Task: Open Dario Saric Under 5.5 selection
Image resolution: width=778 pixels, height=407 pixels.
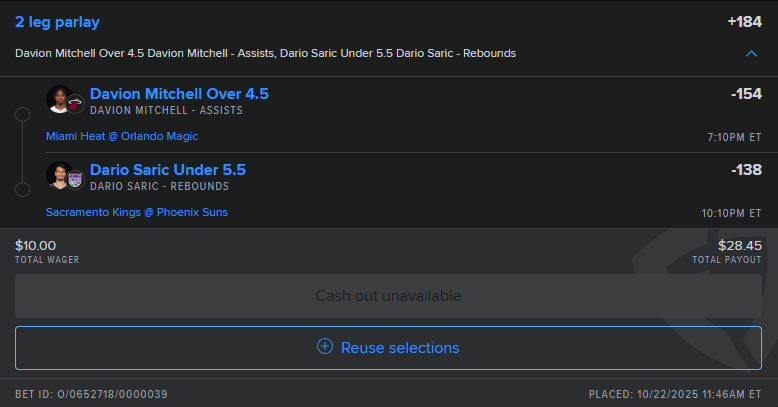Action: (168, 170)
